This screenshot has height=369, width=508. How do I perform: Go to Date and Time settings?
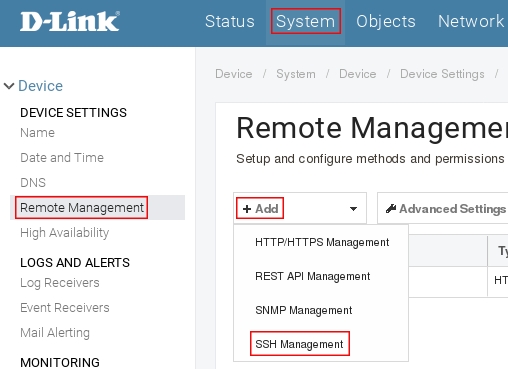coord(62,158)
